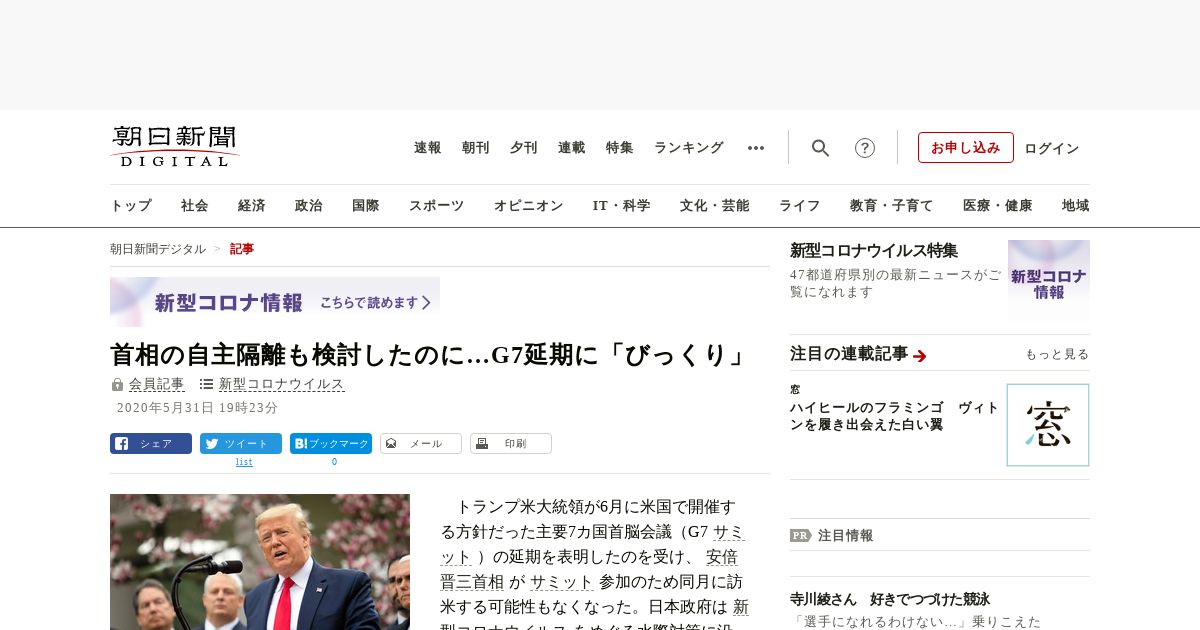Click the 会員記事 link
Viewport: 1200px width, 630px height.
click(x=157, y=384)
